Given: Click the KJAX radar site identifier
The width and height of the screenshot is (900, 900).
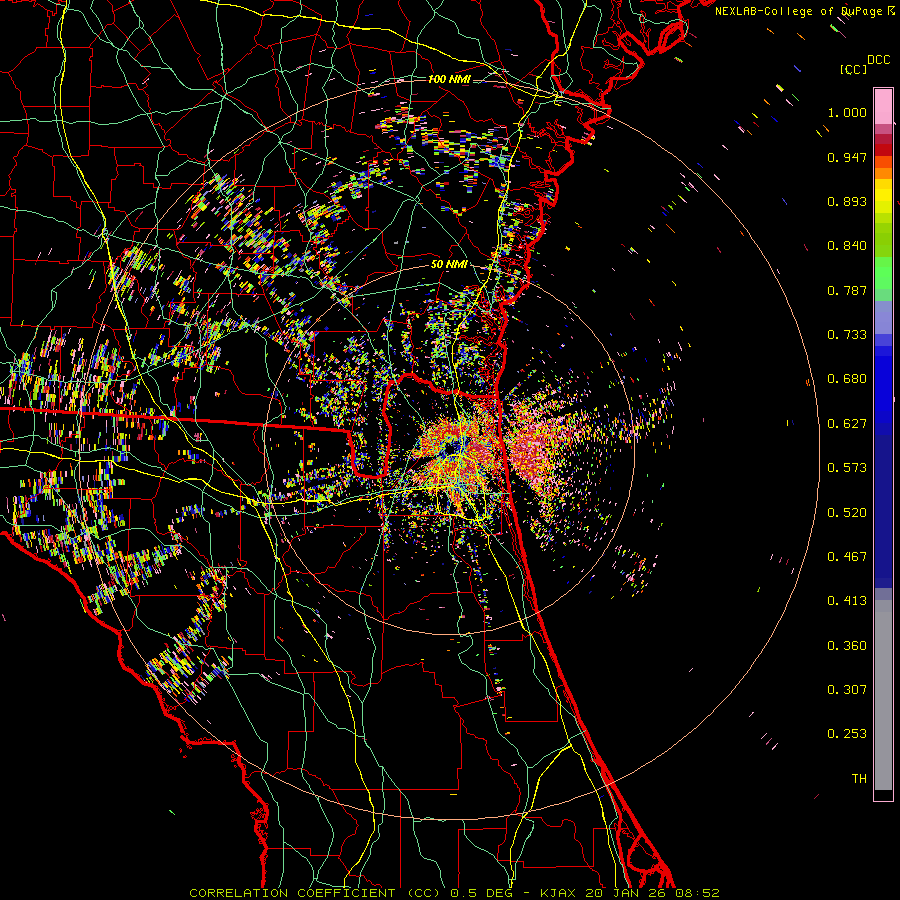Looking at the screenshot, I should (558, 893).
